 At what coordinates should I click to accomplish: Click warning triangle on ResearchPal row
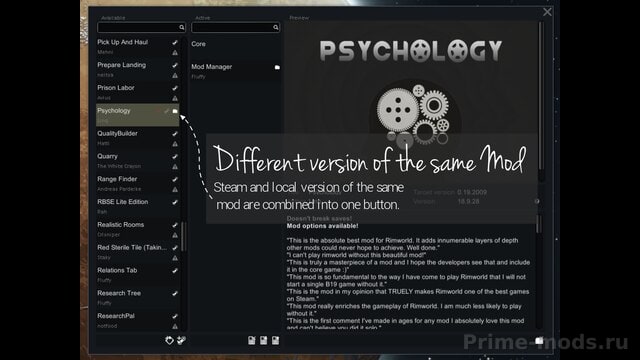[175, 327]
